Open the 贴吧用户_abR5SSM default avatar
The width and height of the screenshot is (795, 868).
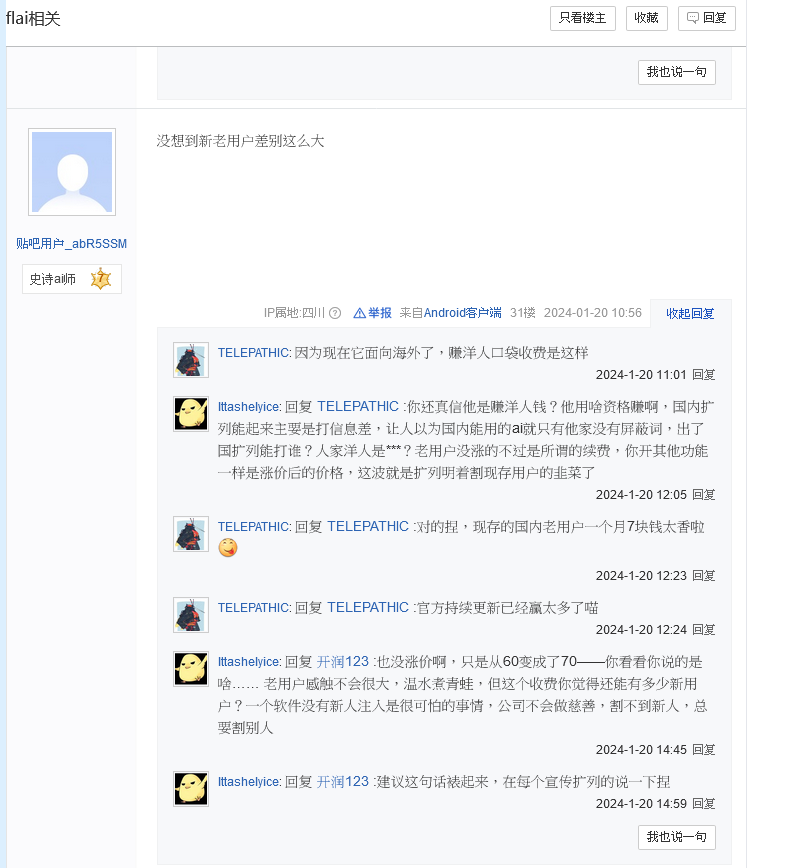click(x=72, y=172)
